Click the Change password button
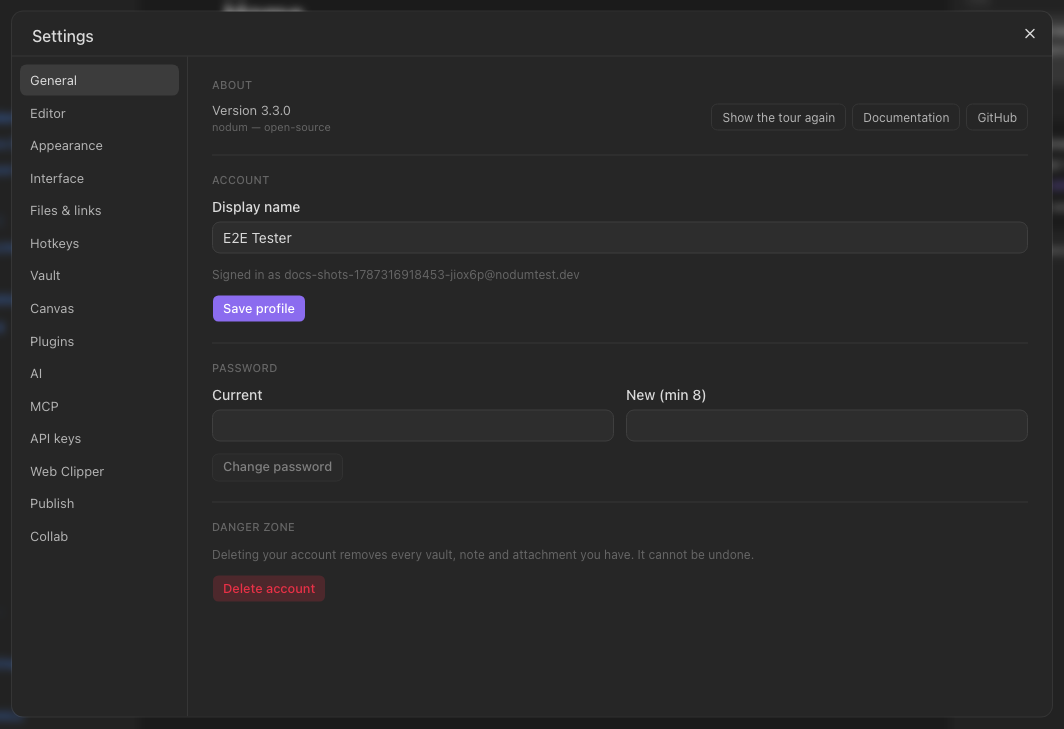The width and height of the screenshot is (1064, 729). [277, 467]
